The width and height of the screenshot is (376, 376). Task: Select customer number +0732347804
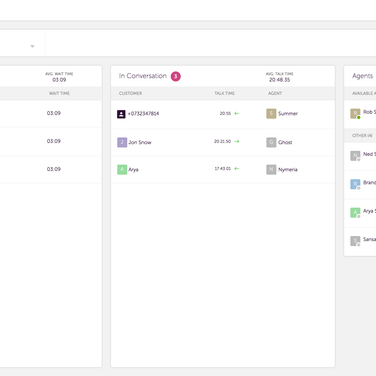click(143, 114)
